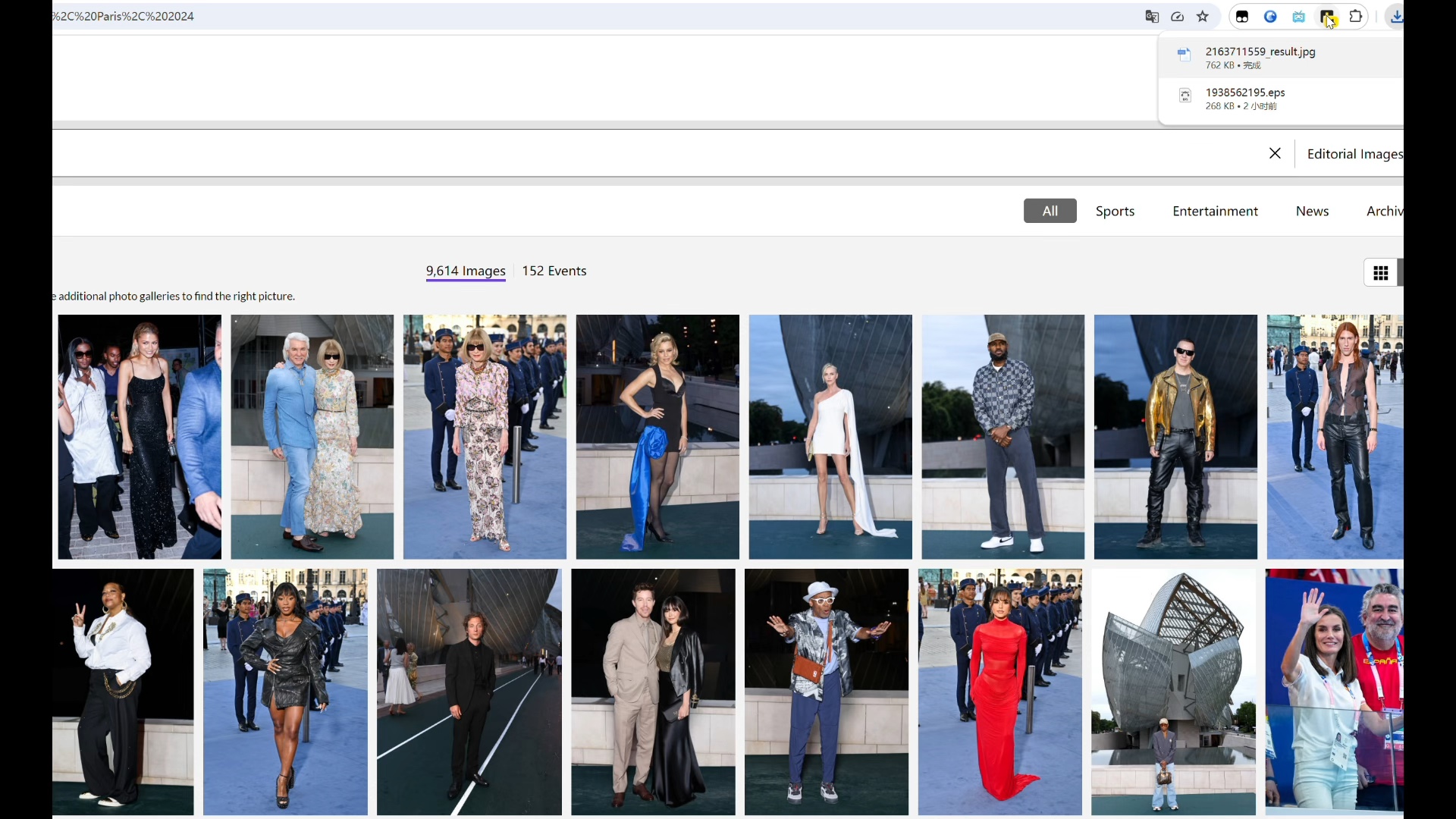
Task: Expand the 152 Events section
Action: [556, 271]
